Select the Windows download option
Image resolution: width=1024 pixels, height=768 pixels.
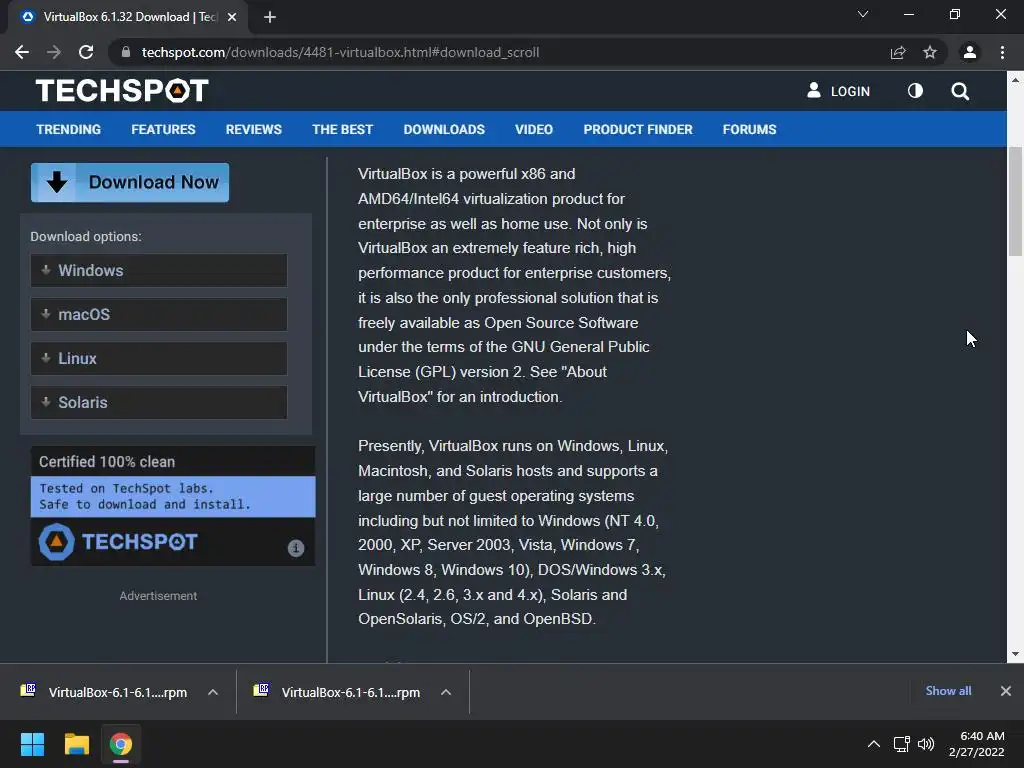pyautogui.click(x=159, y=270)
